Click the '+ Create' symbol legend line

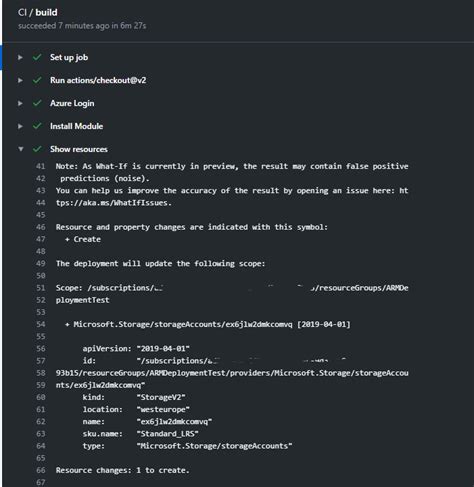pos(83,239)
